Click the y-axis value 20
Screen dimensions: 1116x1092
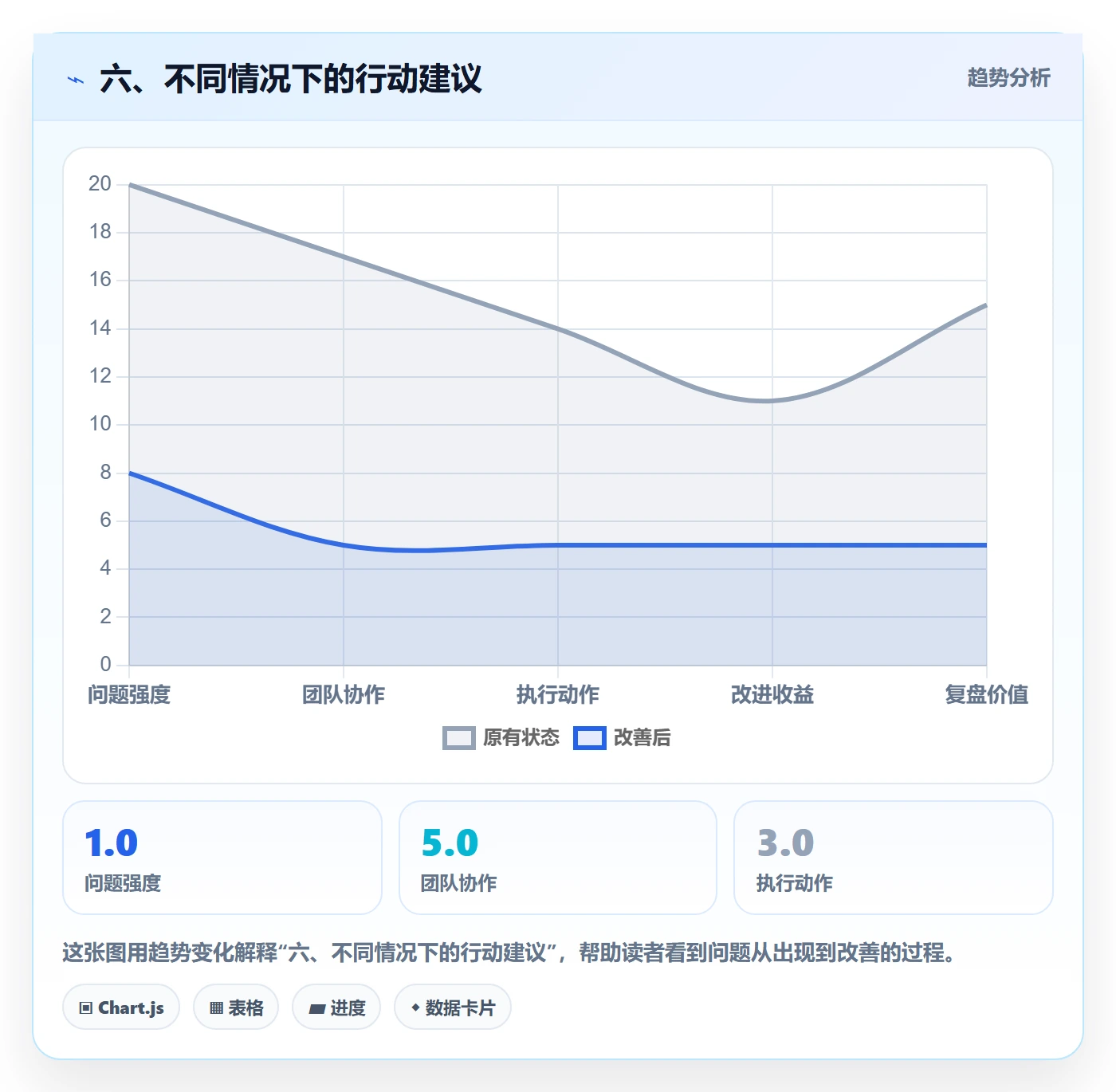pyautogui.click(x=100, y=184)
